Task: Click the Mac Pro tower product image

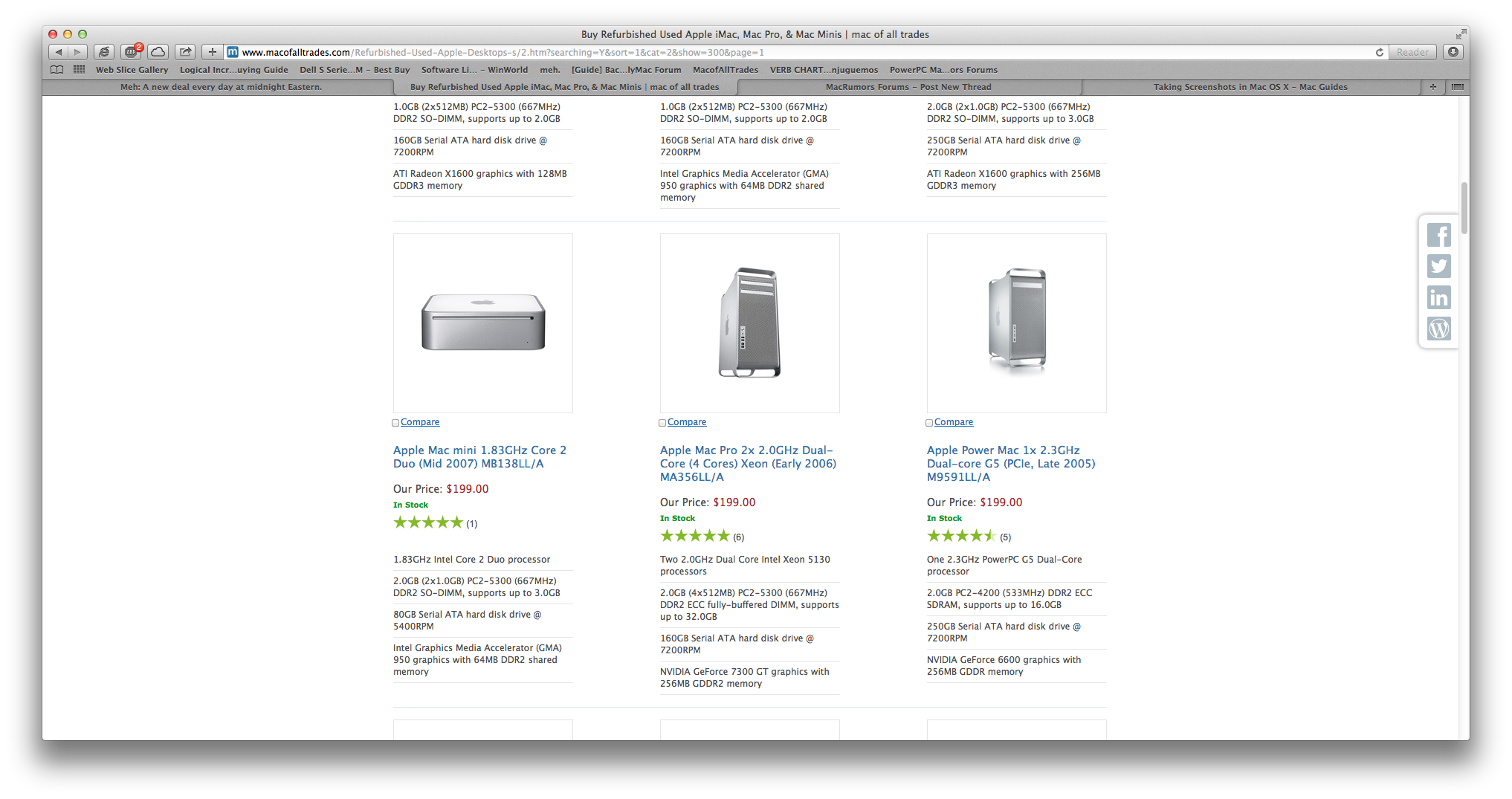Action: tap(750, 323)
